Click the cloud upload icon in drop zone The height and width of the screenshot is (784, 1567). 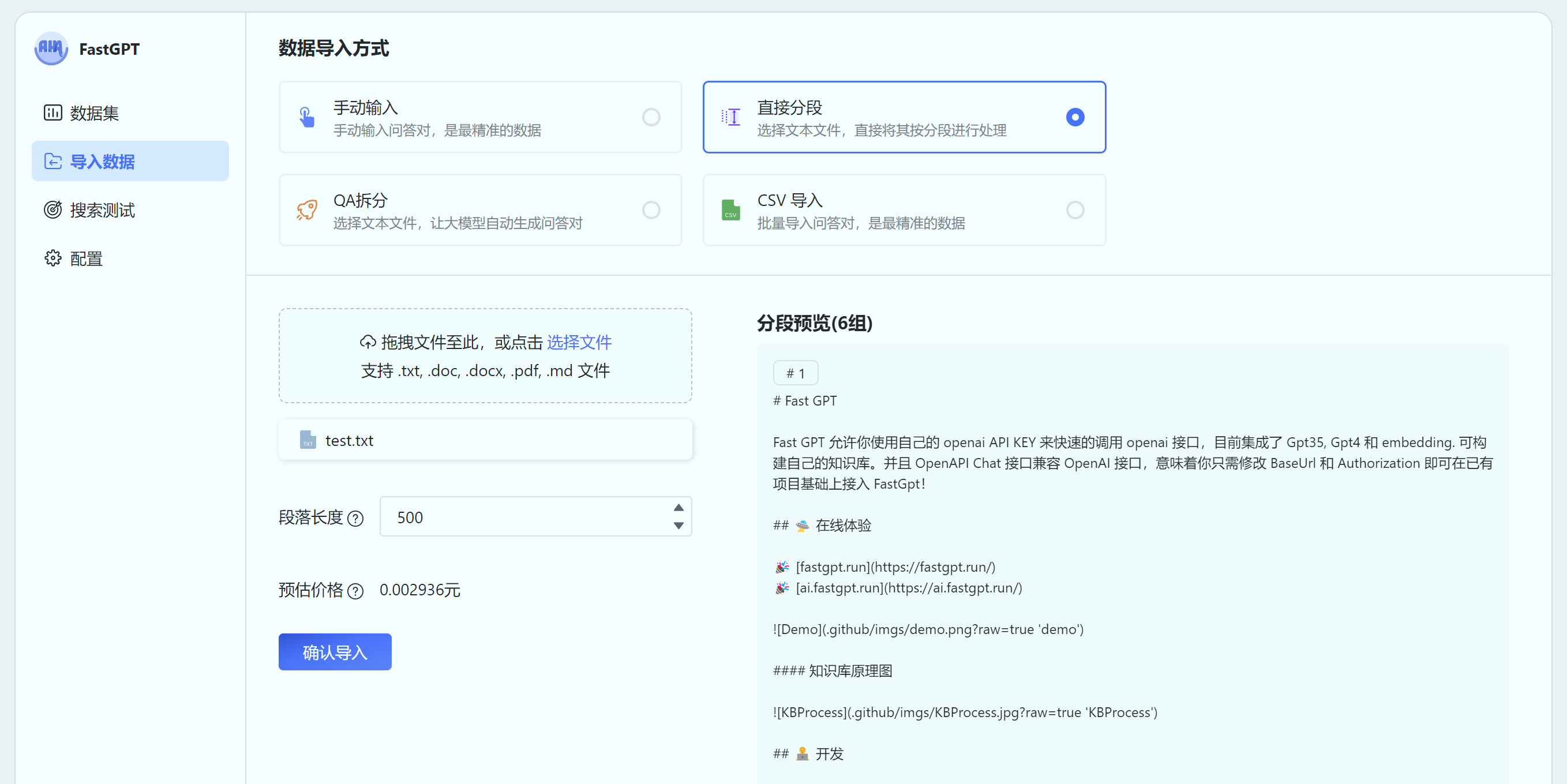click(368, 342)
